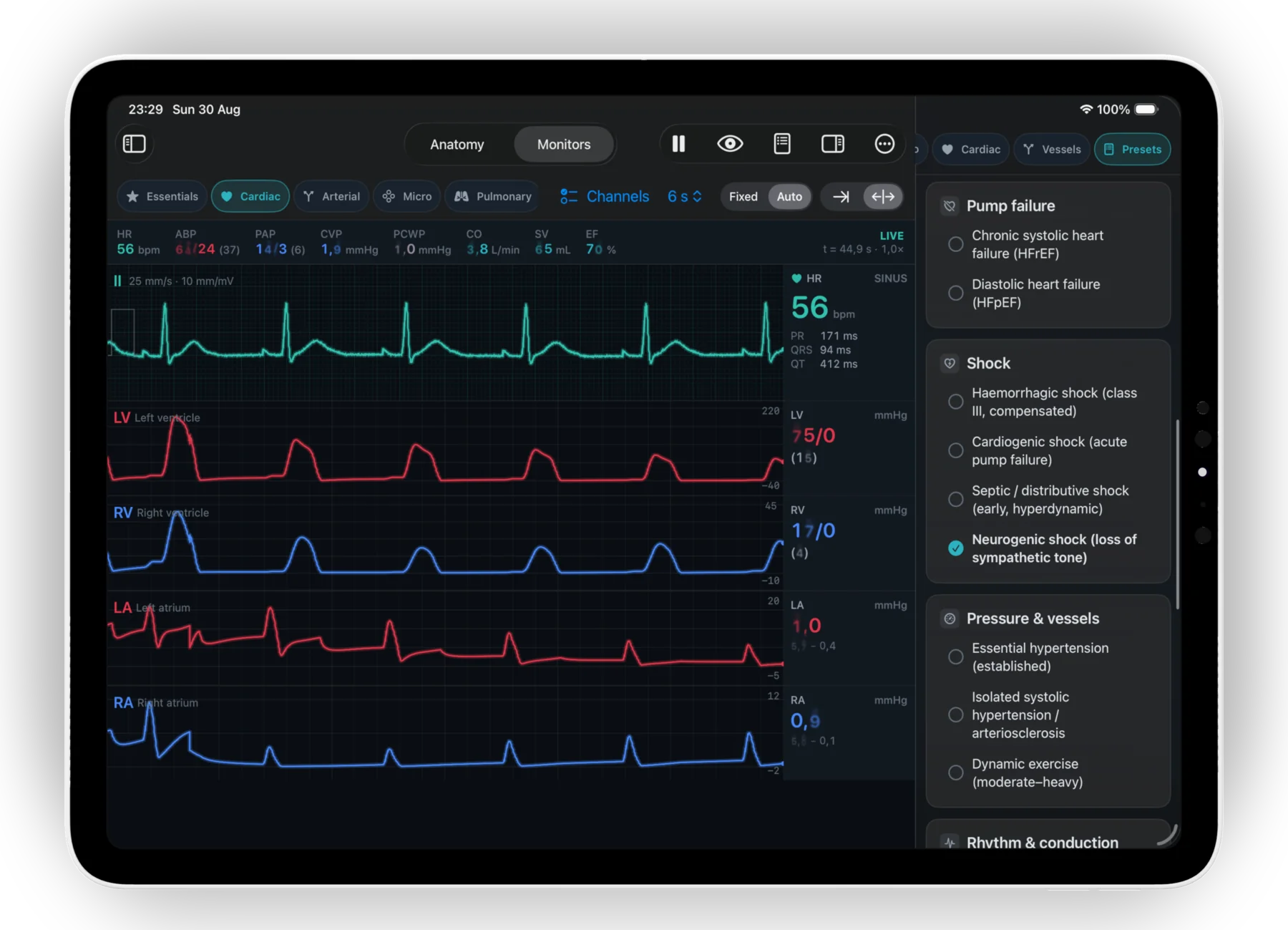Click the LV Left ventricle waveform label
This screenshot has width=1288, height=930.
click(x=157, y=417)
